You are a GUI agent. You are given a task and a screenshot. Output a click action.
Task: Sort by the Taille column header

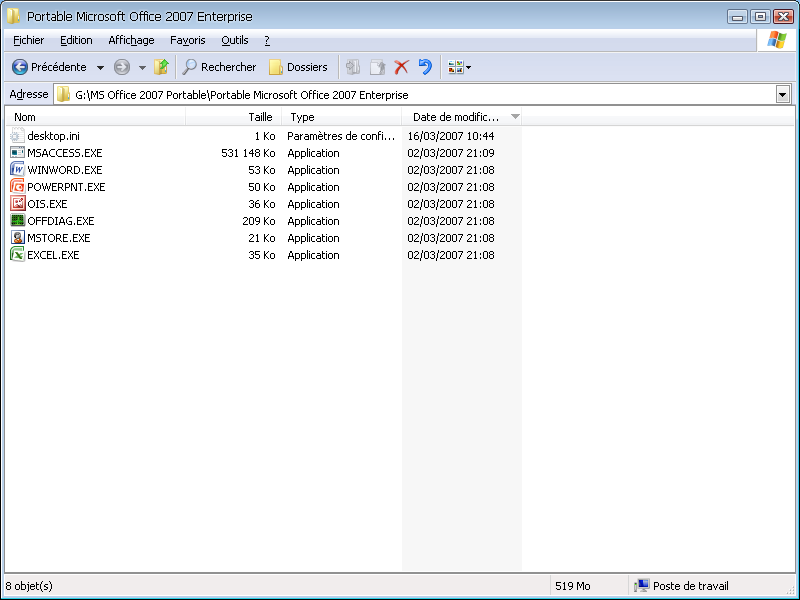(x=234, y=117)
